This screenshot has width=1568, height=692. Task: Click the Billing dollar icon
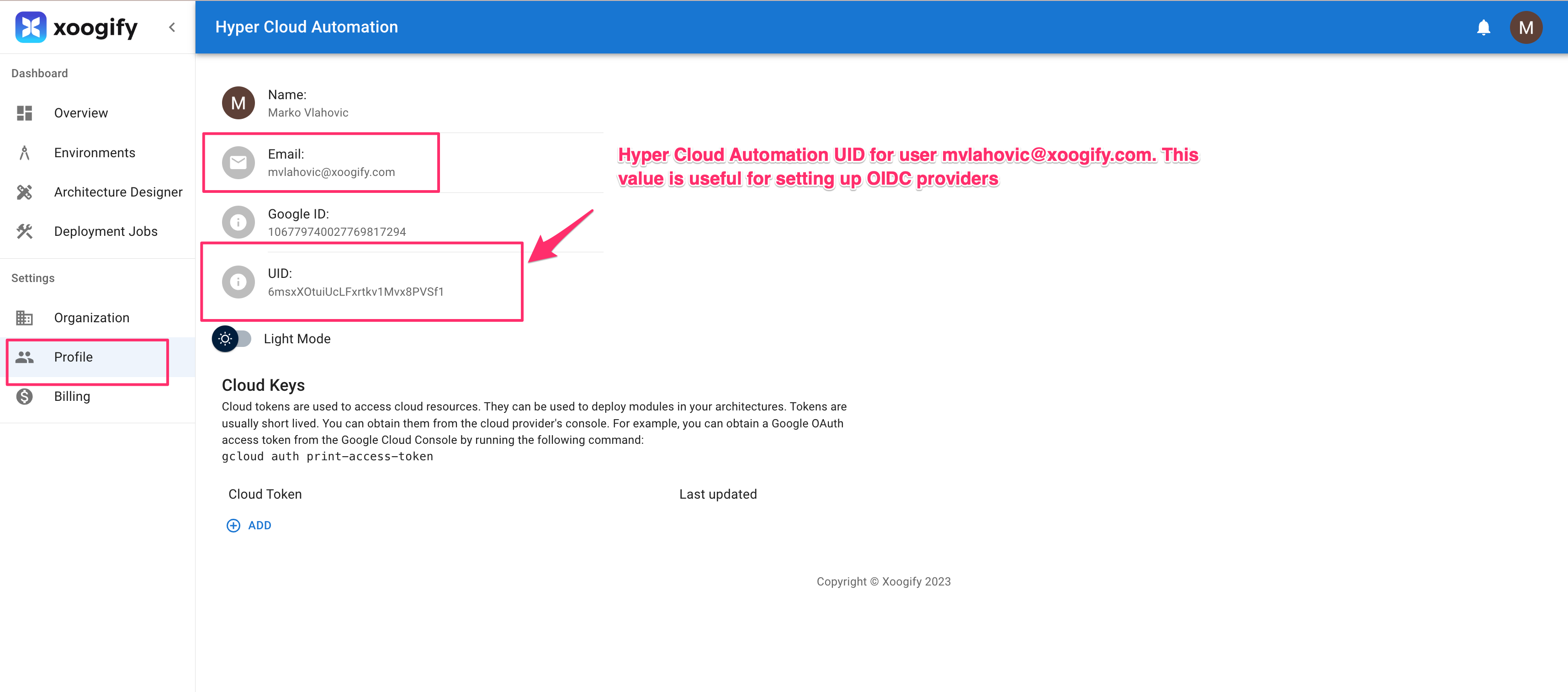click(24, 397)
